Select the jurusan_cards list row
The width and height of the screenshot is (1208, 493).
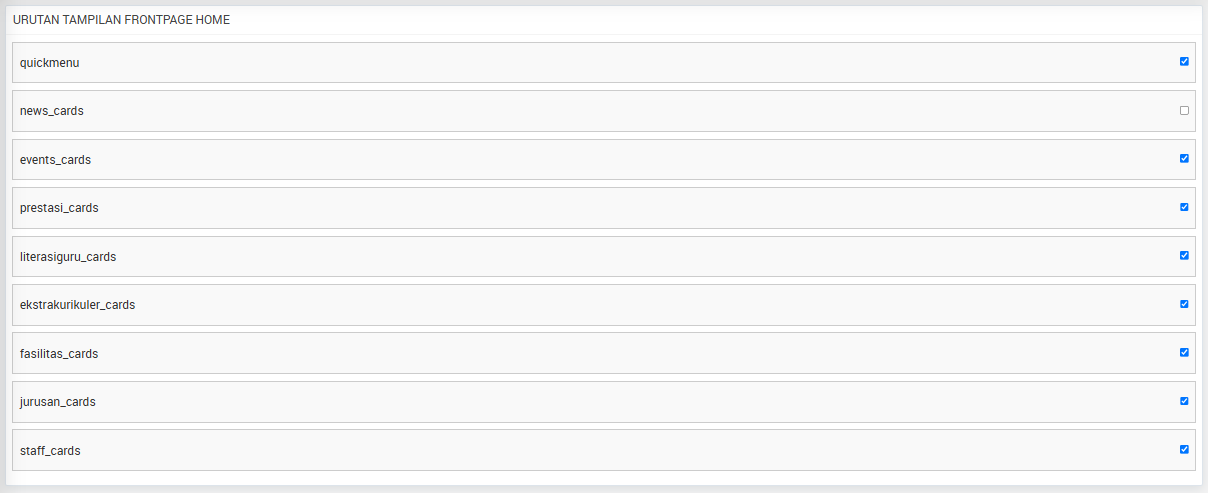click(x=604, y=402)
